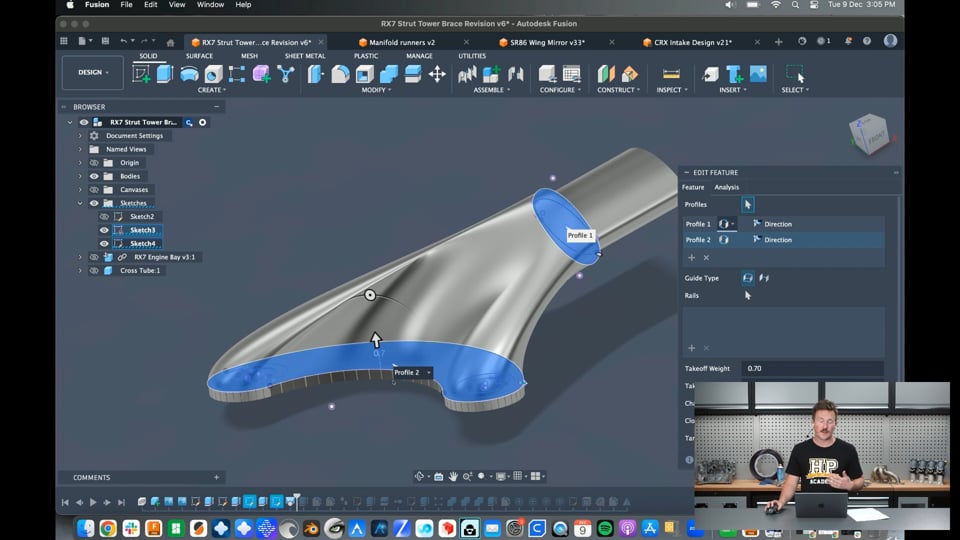Screen dimensions: 960x540
Task: Select the Extrude tool in Create group
Action: [165, 74]
